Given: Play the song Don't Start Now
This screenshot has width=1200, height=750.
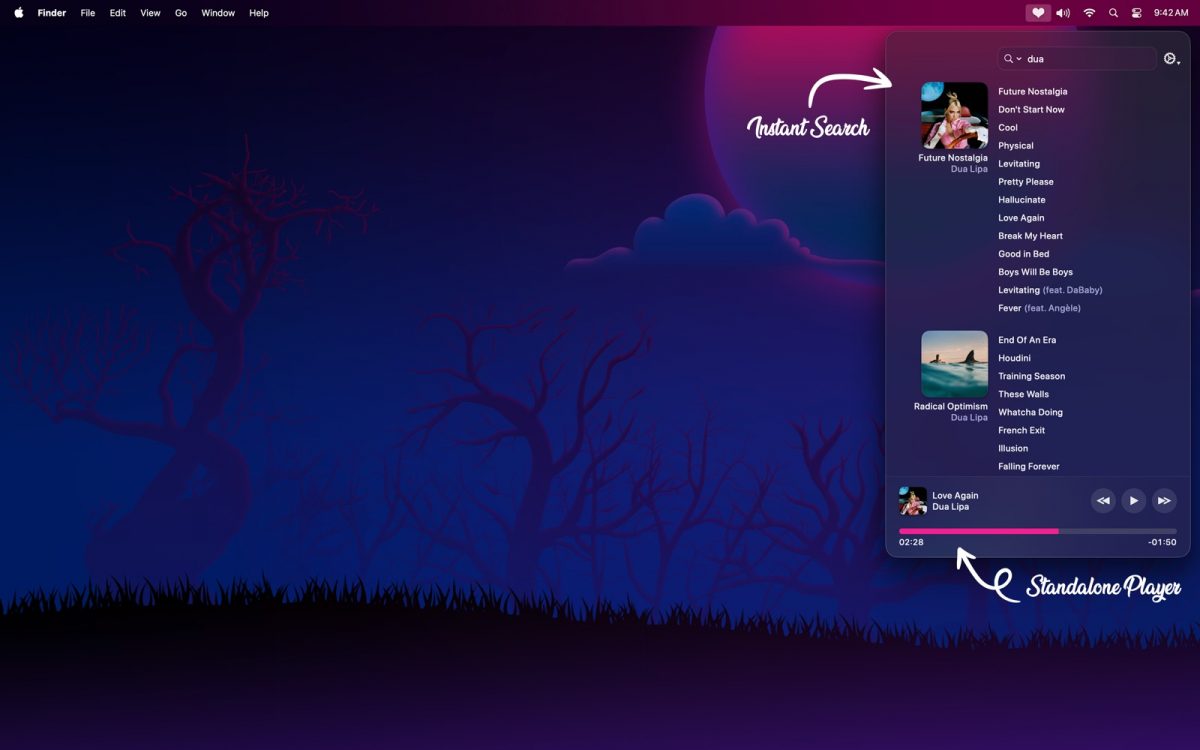Looking at the screenshot, I should (x=1031, y=110).
